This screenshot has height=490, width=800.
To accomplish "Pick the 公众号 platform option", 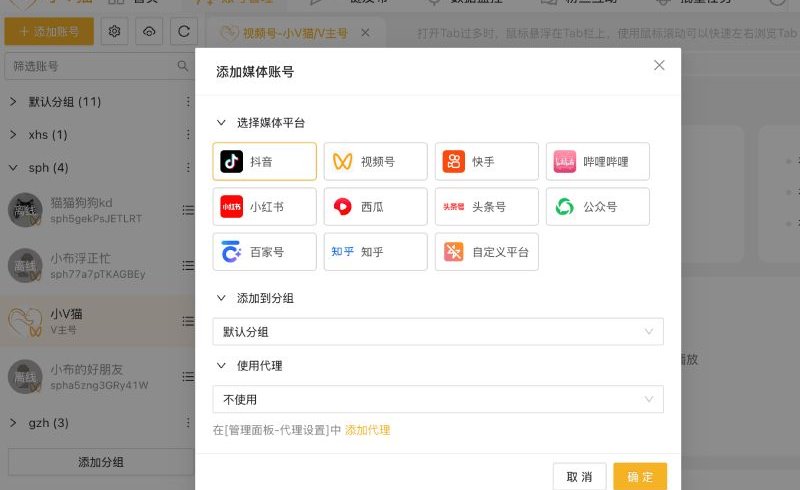I will coord(598,207).
